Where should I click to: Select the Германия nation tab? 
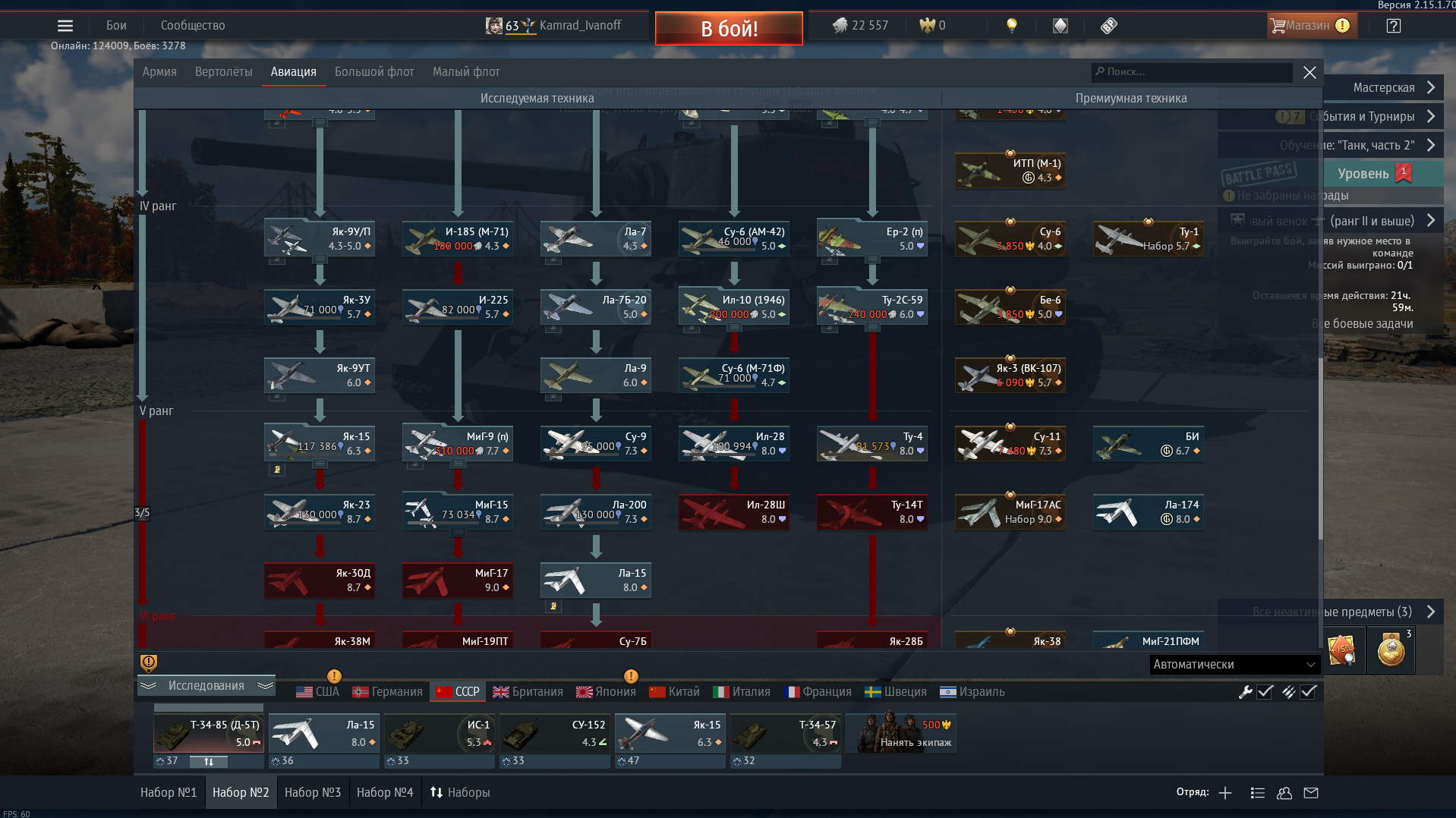388,692
